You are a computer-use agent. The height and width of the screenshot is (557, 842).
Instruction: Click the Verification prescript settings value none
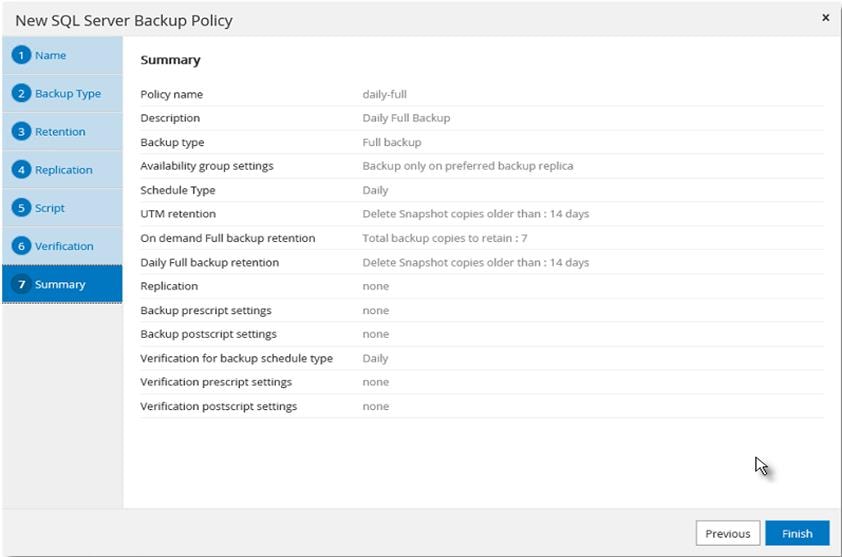coord(376,382)
